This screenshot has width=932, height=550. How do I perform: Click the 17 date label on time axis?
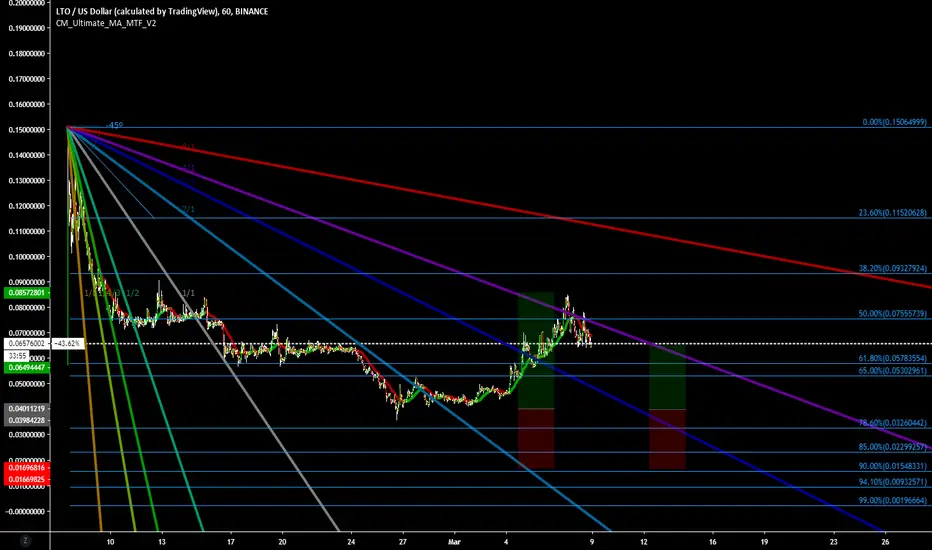pos(231,542)
